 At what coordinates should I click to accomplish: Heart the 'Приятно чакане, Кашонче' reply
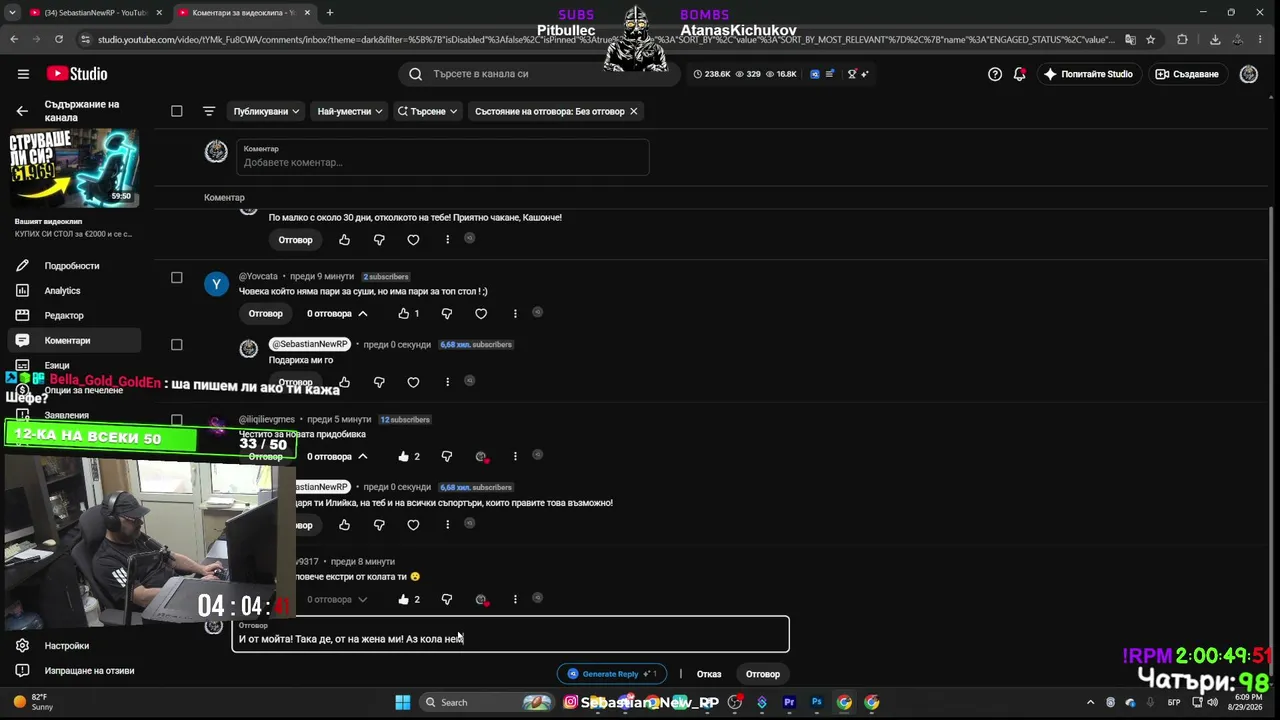coord(413,240)
